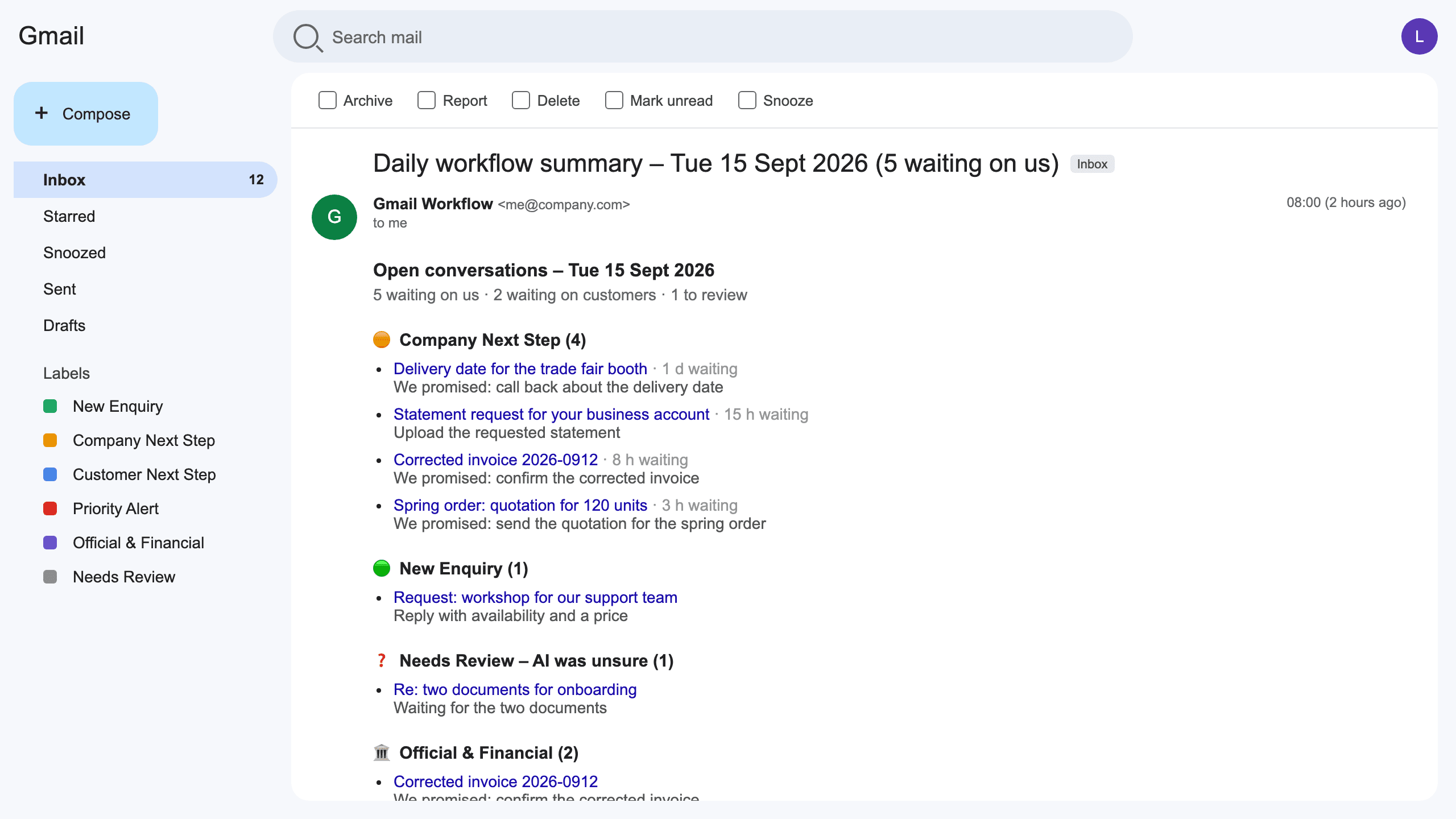Open Delivery date for the trade fair booth link
Screen dimensions: 1456x819
(520, 369)
